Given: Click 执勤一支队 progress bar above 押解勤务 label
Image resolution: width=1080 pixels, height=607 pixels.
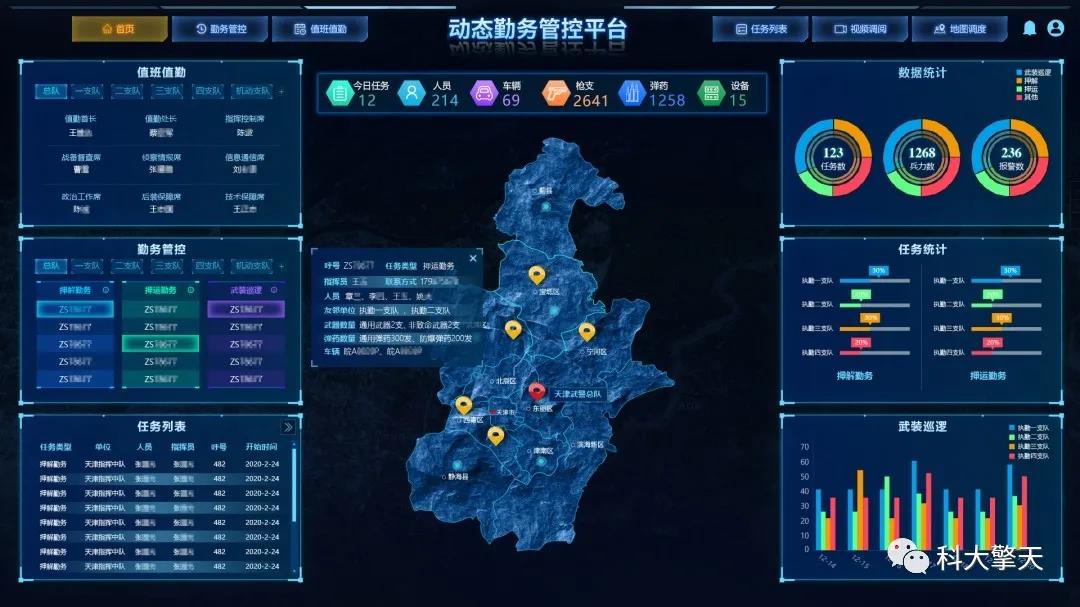Looking at the screenshot, I should pos(875,281).
